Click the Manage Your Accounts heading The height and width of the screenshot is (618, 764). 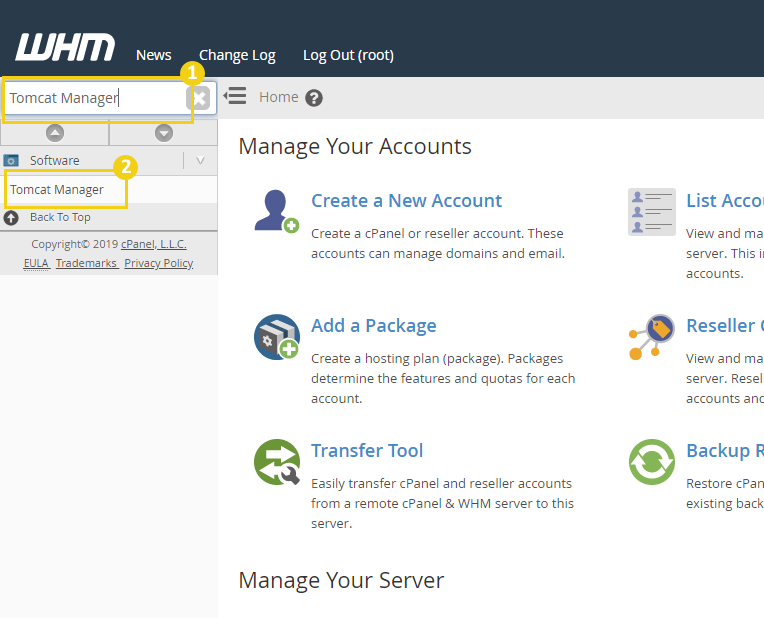click(x=355, y=146)
